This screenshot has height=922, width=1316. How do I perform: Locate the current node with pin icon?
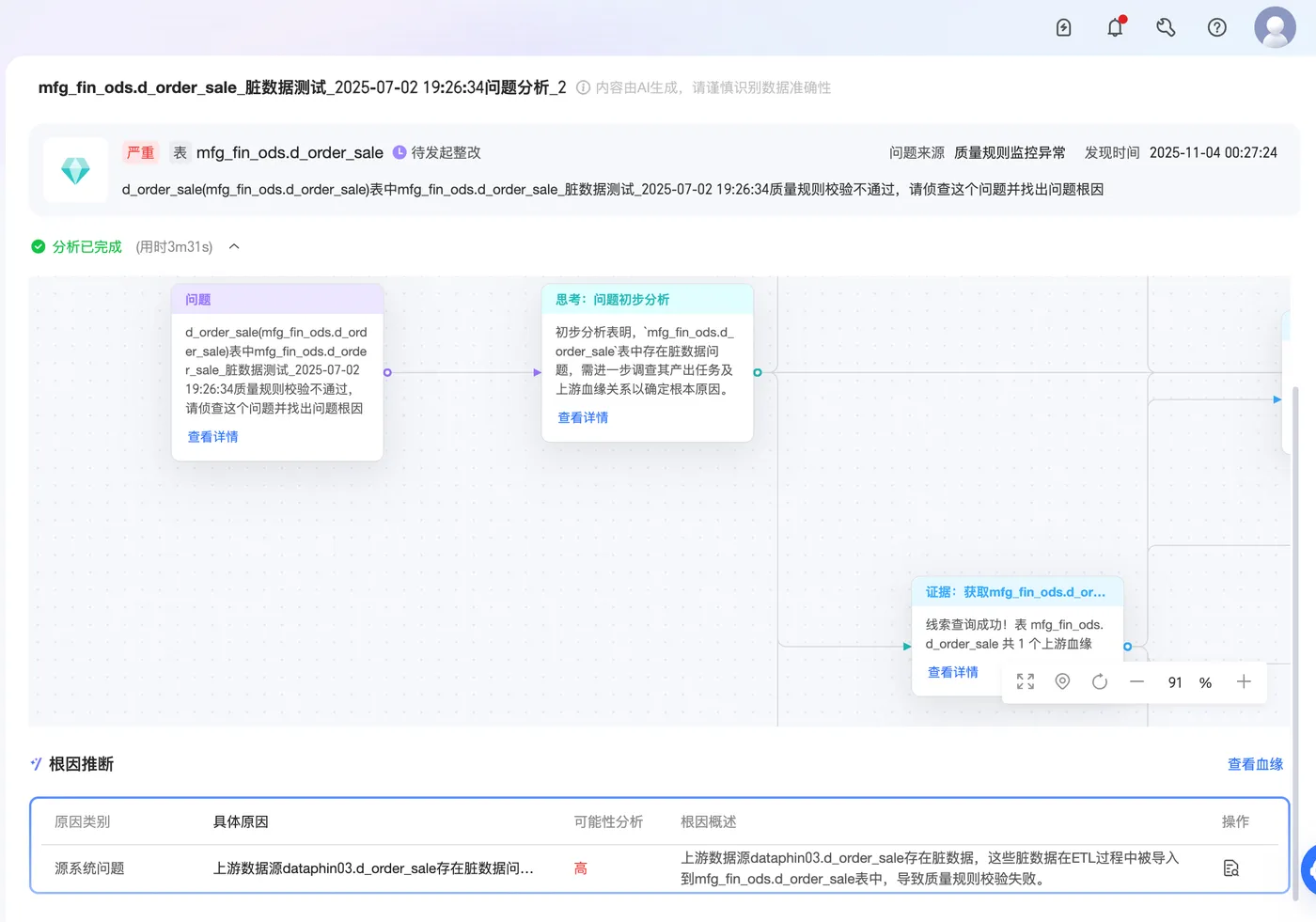(1062, 681)
